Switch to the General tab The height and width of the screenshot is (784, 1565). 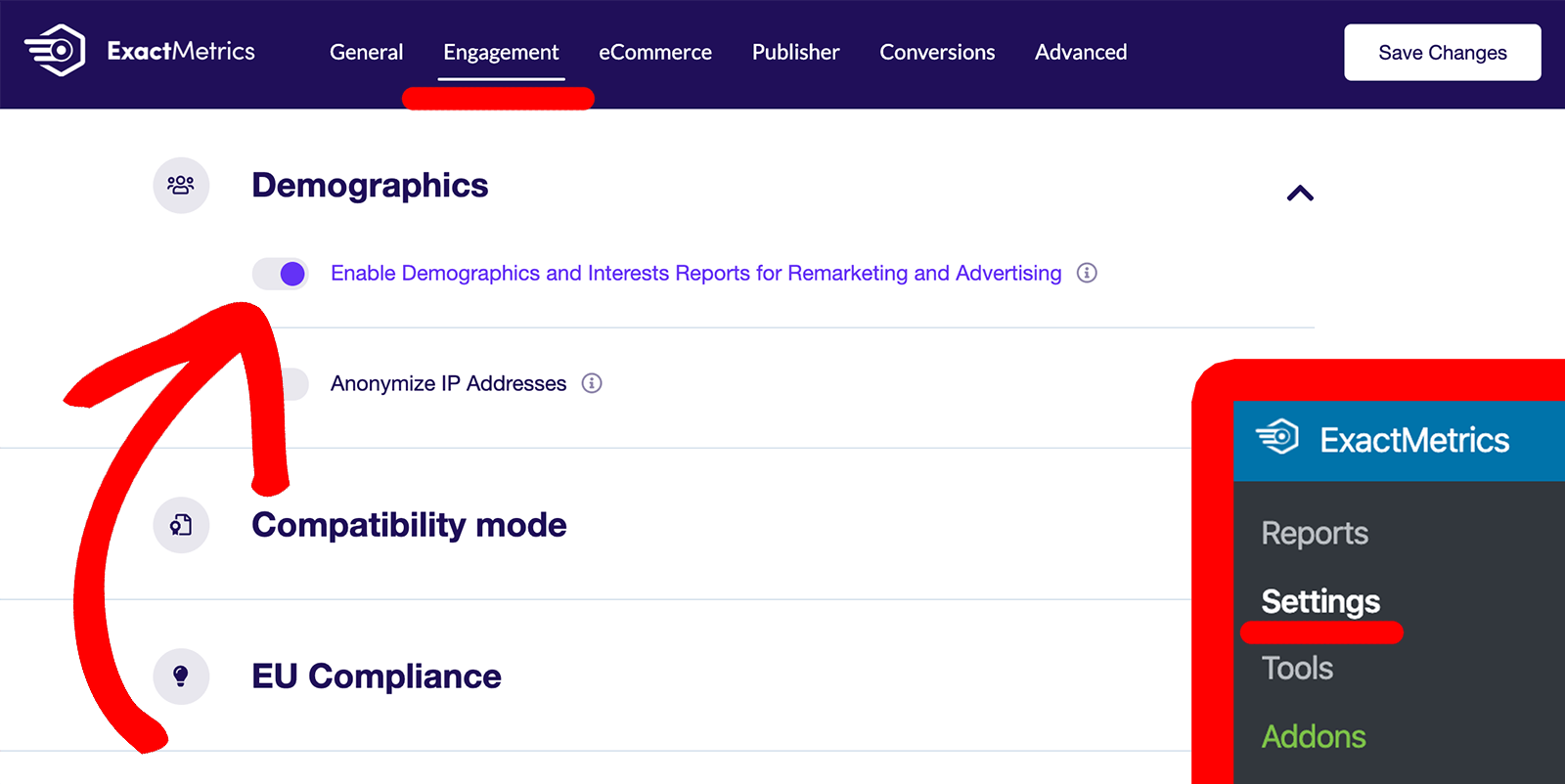(366, 52)
